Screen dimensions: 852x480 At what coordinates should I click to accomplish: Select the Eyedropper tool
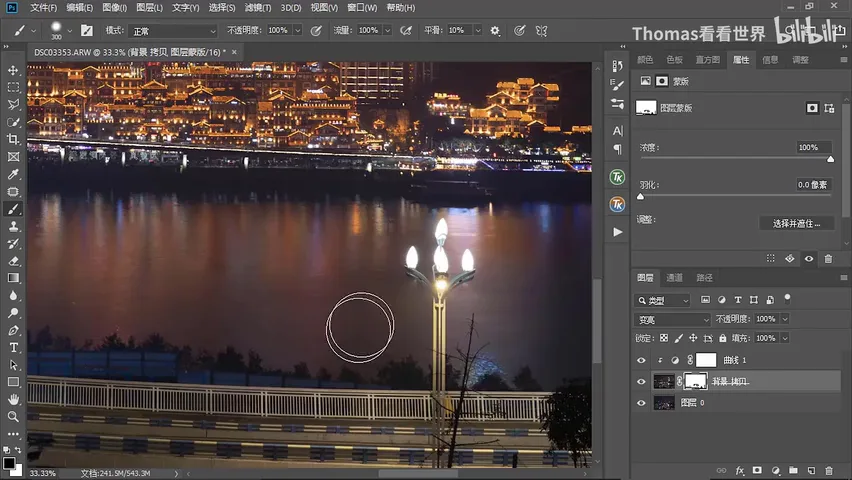(x=13, y=174)
